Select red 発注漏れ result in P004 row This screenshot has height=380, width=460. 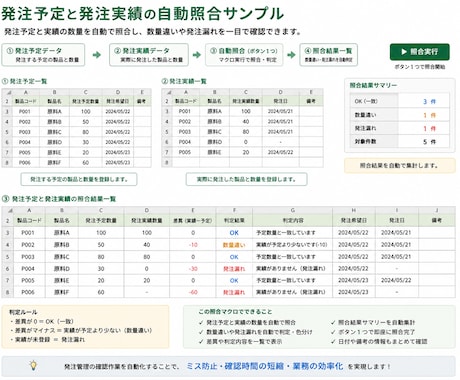click(x=234, y=269)
